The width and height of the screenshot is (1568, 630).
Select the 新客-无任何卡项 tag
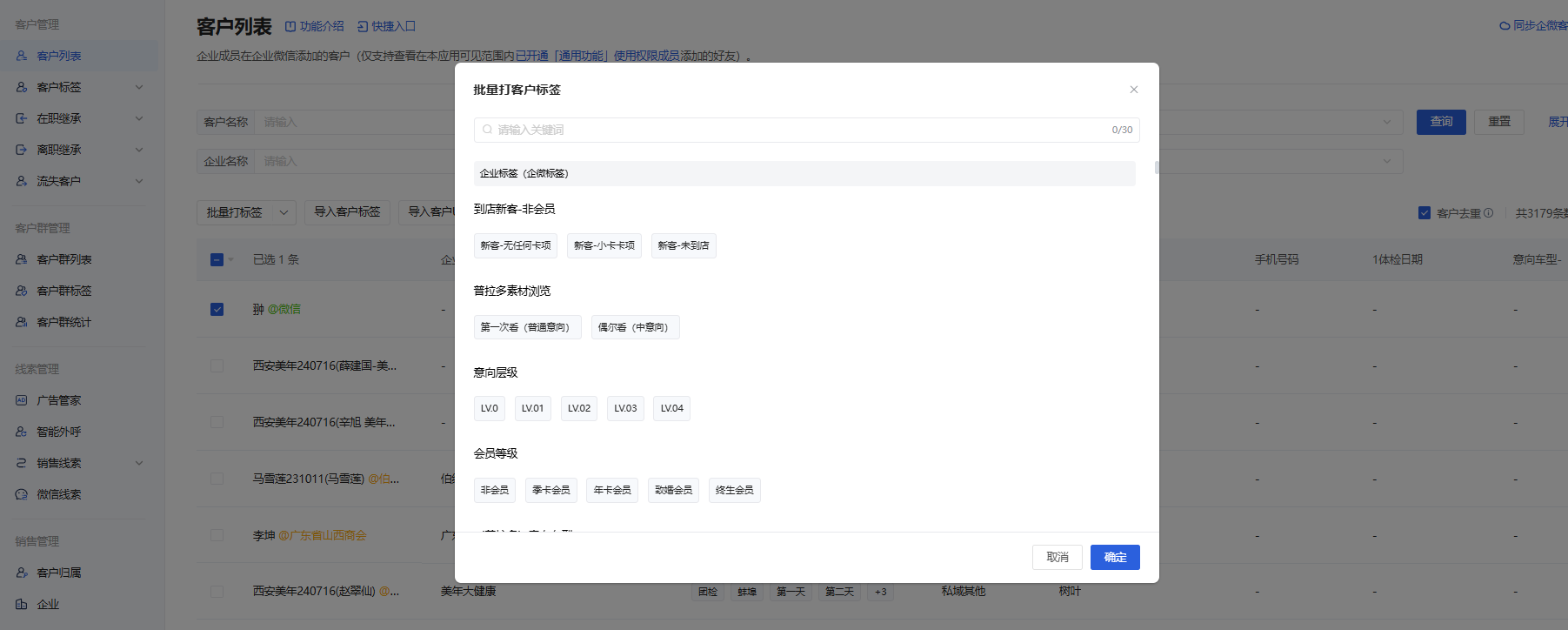(x=516, y=245)
